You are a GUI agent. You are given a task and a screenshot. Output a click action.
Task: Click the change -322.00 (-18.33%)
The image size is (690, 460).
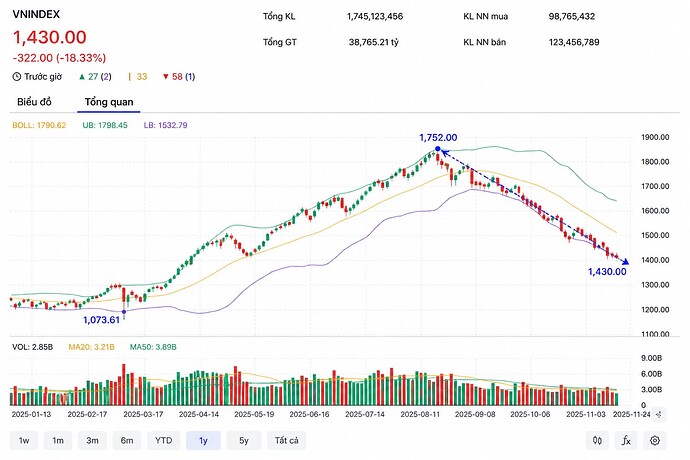click(x=59, y=58)
